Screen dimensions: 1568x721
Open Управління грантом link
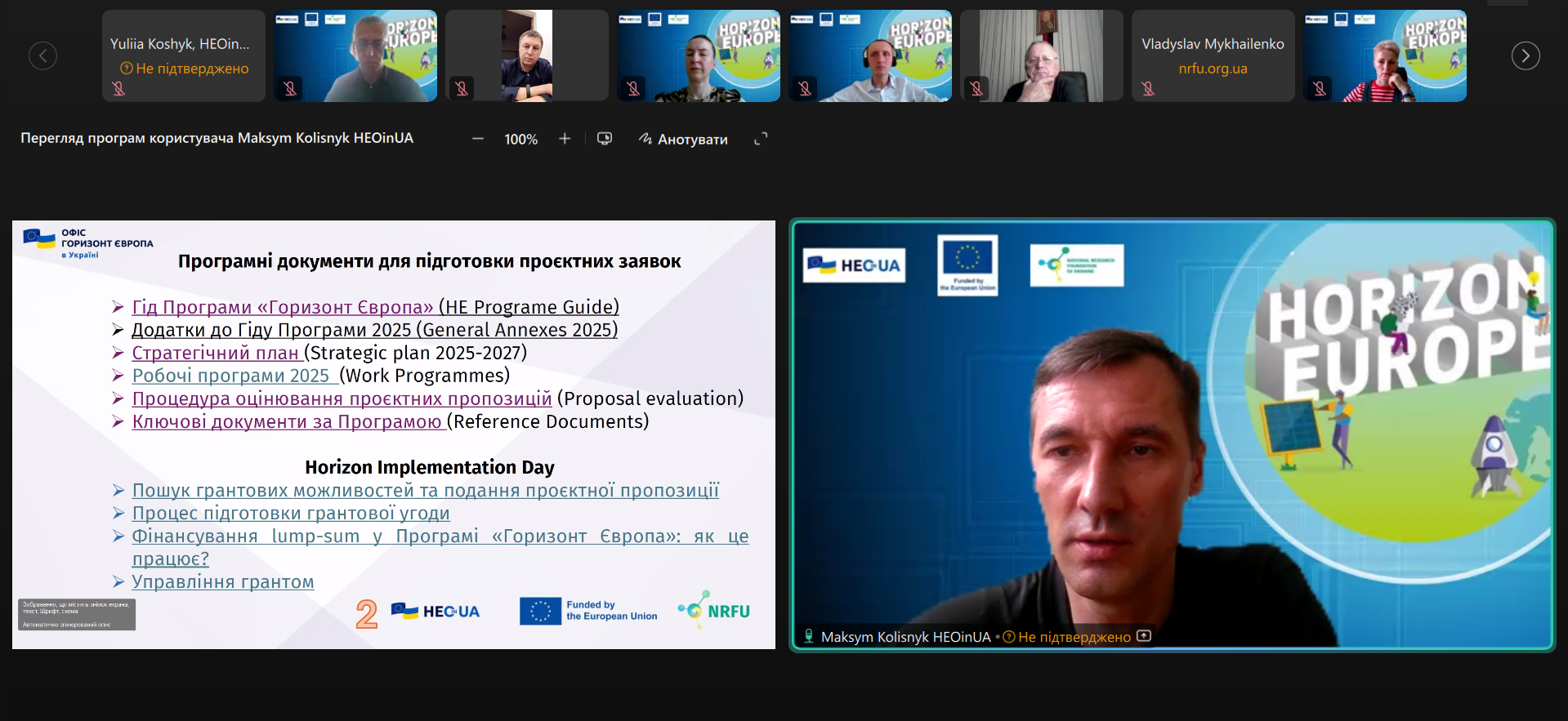(x=223, y=582)
